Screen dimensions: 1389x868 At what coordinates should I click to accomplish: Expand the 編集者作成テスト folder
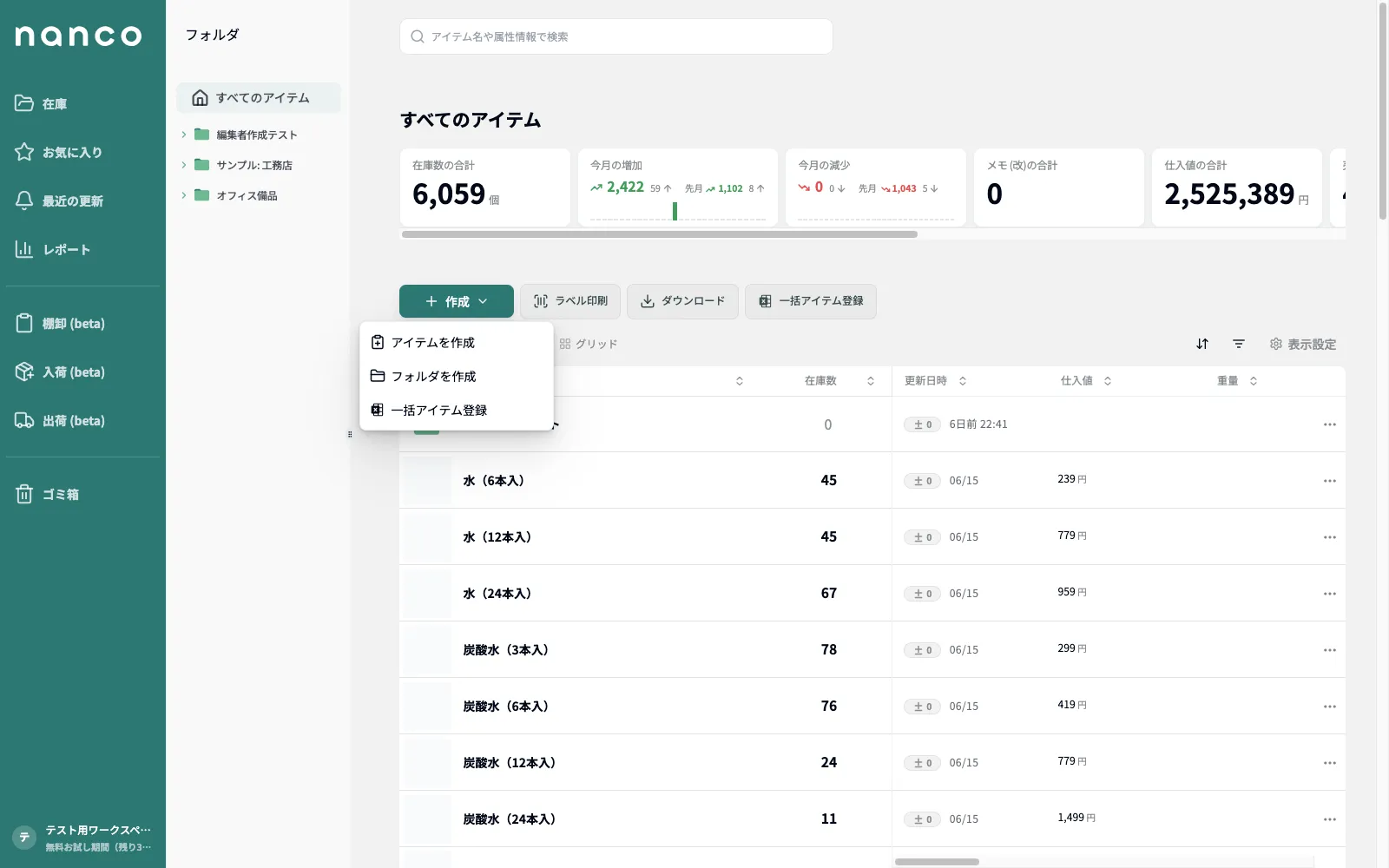[184, 135]
